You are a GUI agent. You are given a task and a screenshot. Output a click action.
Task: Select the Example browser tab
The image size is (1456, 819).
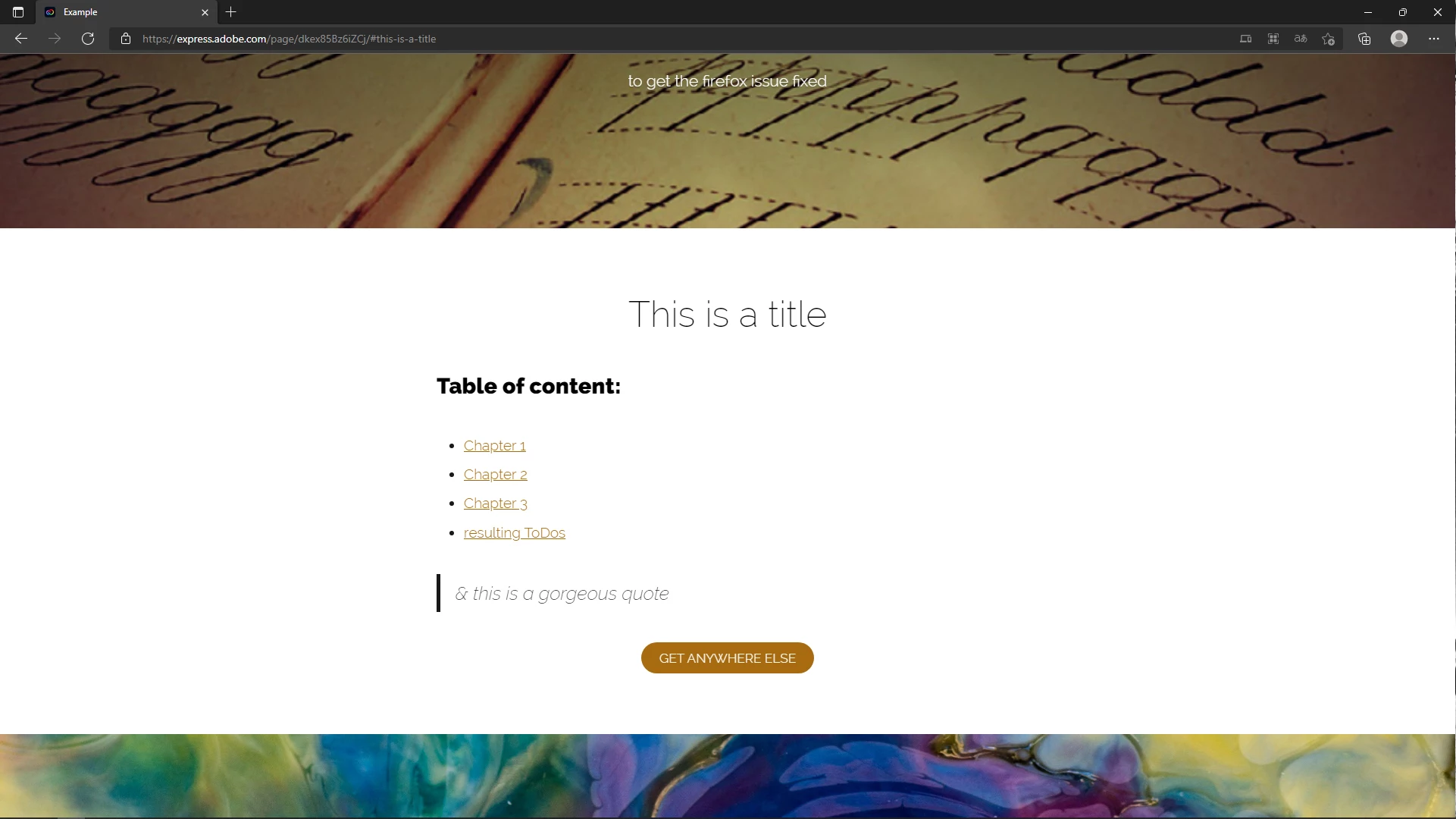coord(121,12)
